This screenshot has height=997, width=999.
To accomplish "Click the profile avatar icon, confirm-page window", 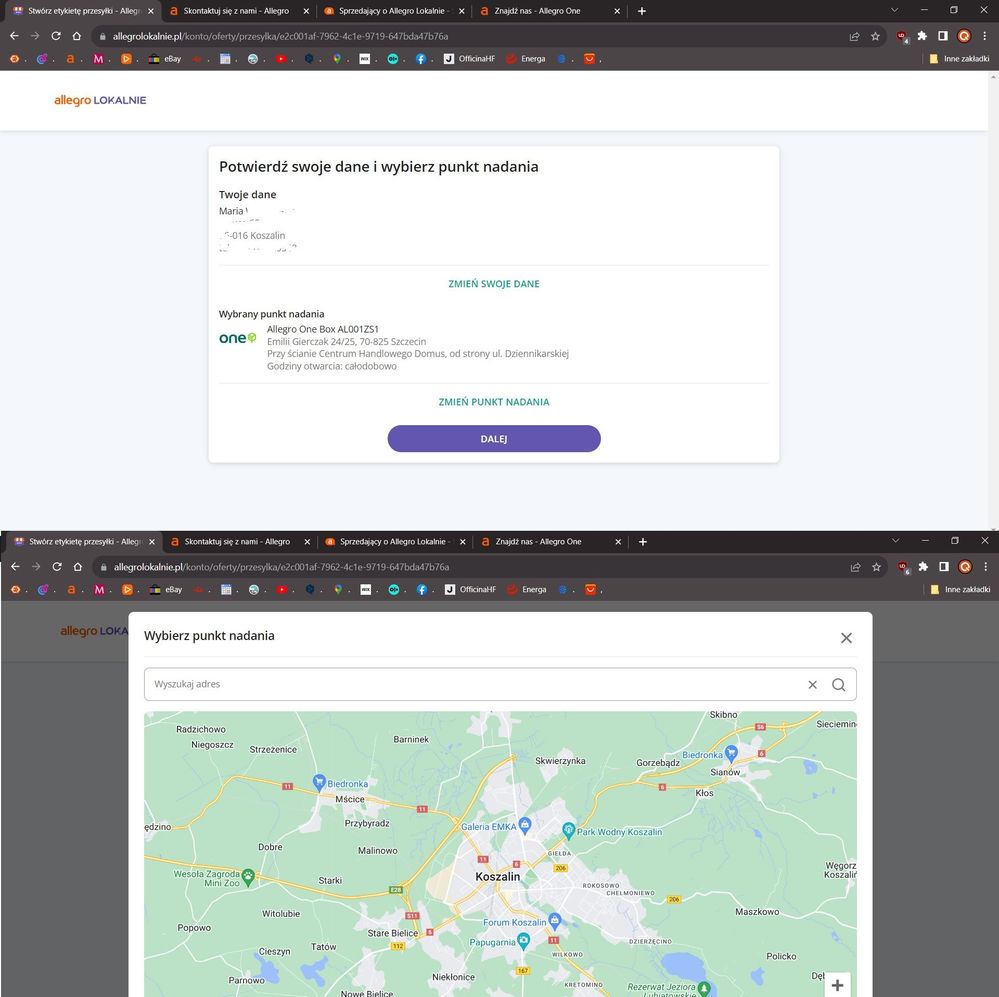I will (964, 36).
